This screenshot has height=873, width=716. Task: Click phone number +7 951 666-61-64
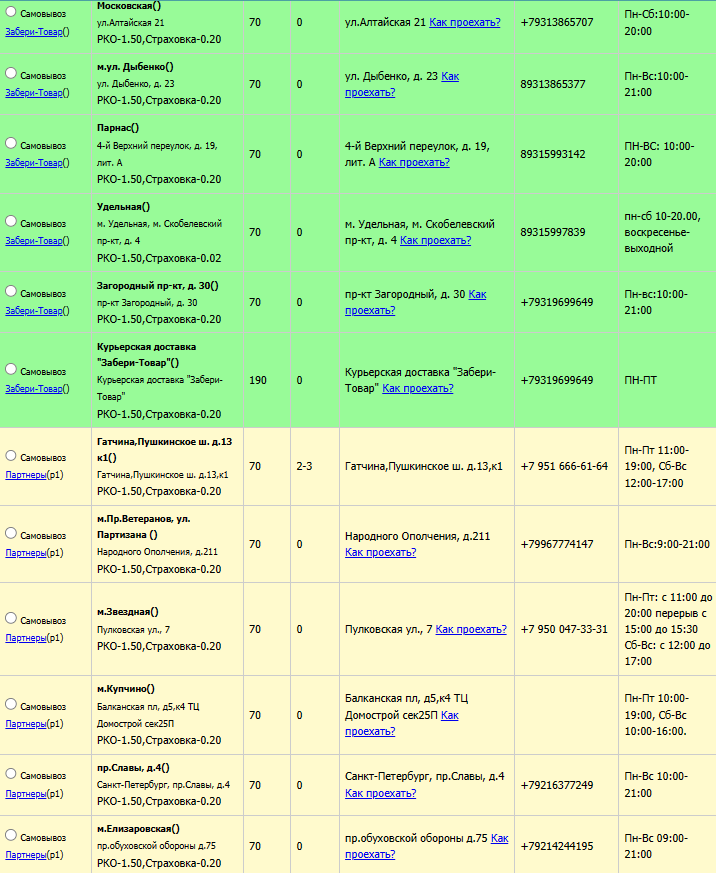click(564, 466)
